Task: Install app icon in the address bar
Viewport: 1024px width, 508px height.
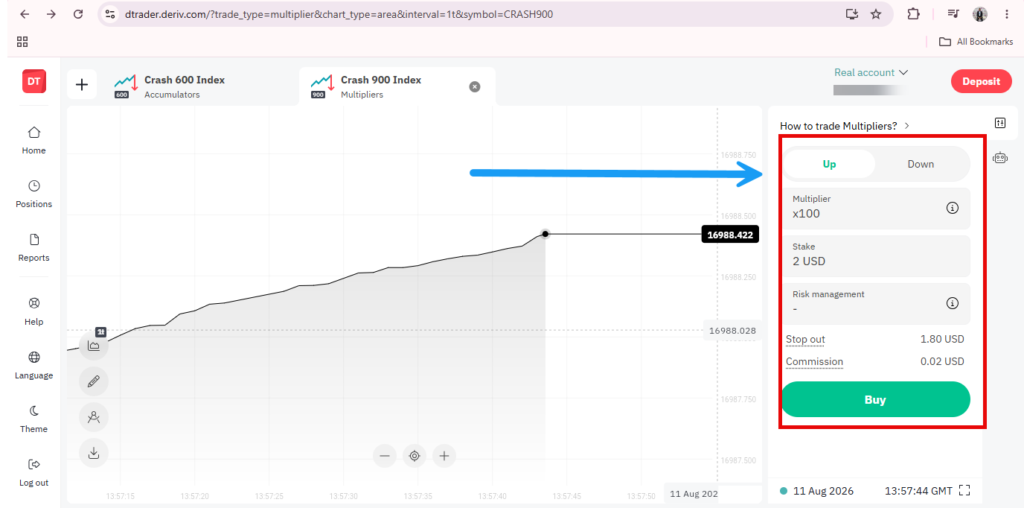Action: coord(851,14)
